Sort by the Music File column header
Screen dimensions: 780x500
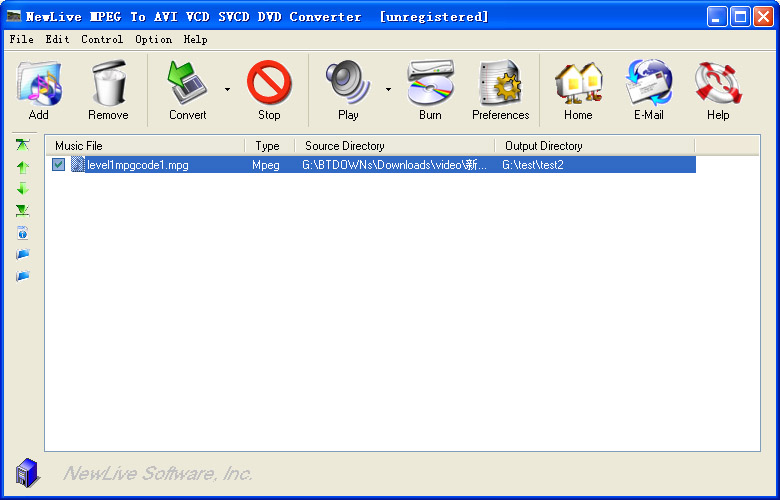pos(145,146)
